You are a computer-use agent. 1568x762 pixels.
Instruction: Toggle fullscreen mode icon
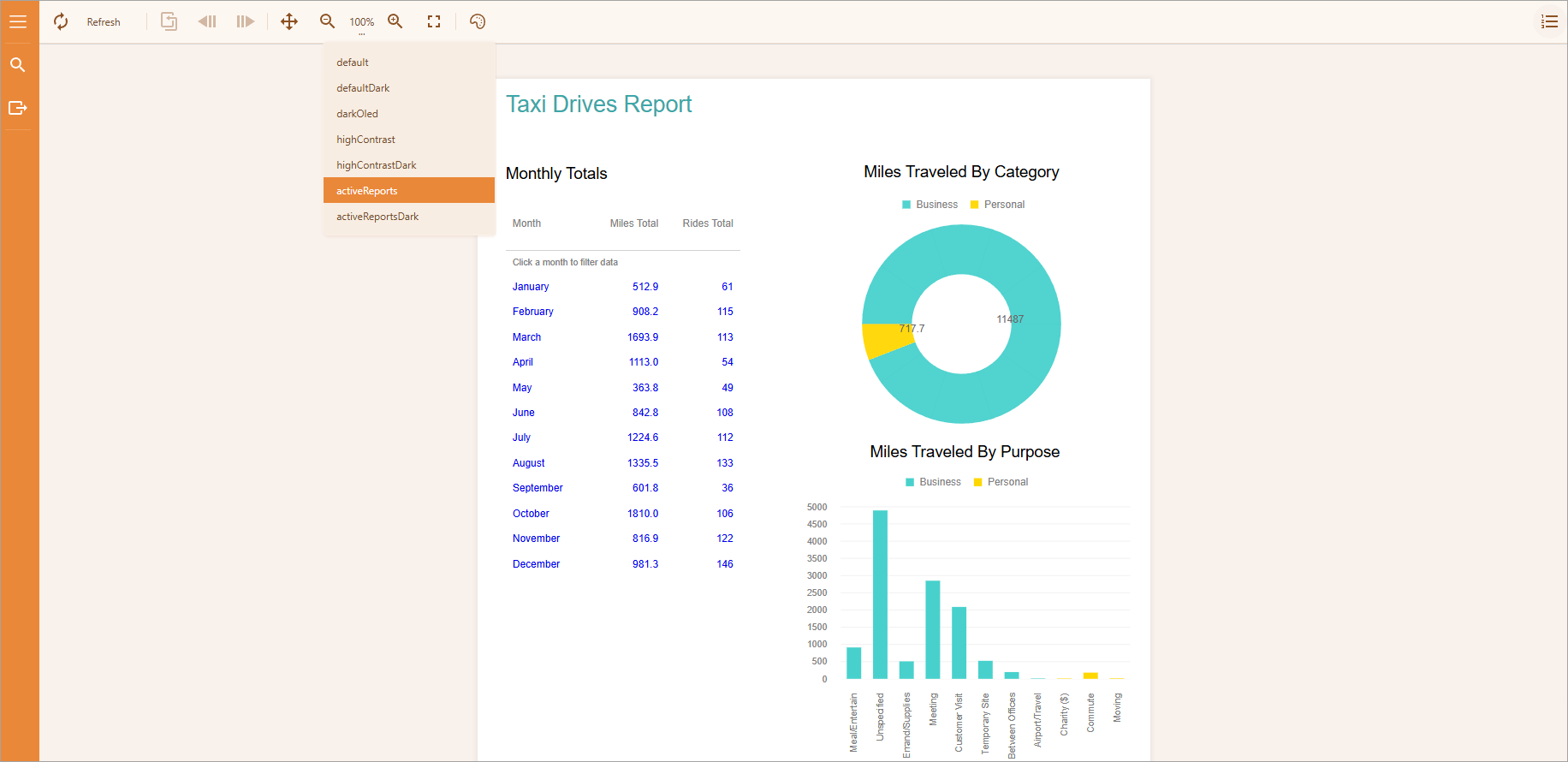click(x=434, y=21)
